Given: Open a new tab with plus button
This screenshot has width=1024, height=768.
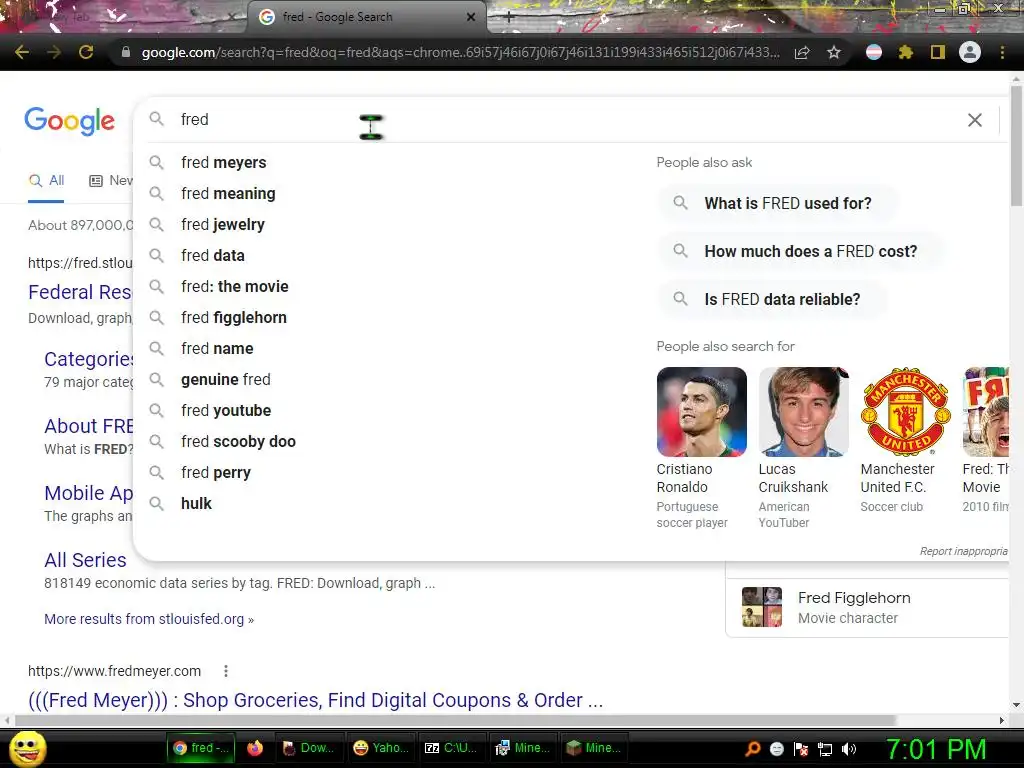Looking at the screenshot, I should coord(508,18).
